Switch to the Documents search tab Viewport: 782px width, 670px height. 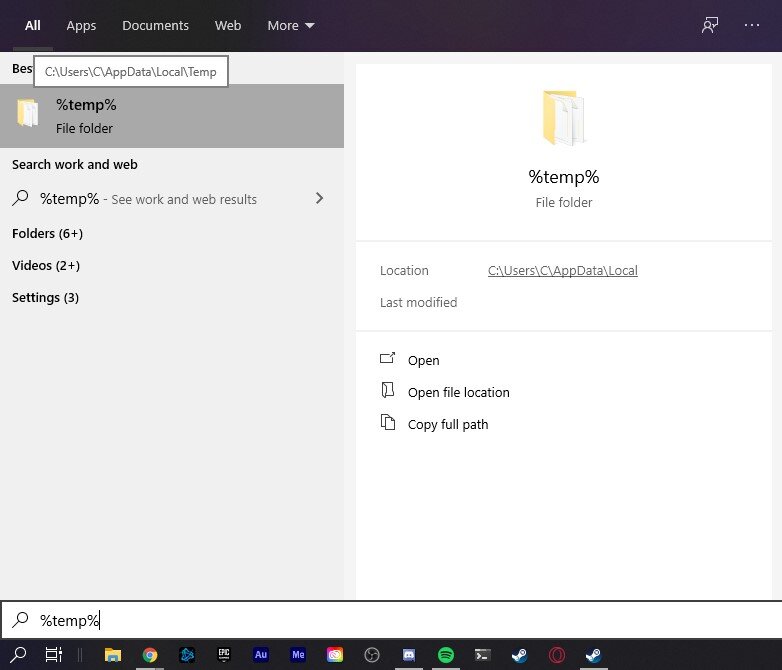tap(155, 25)
